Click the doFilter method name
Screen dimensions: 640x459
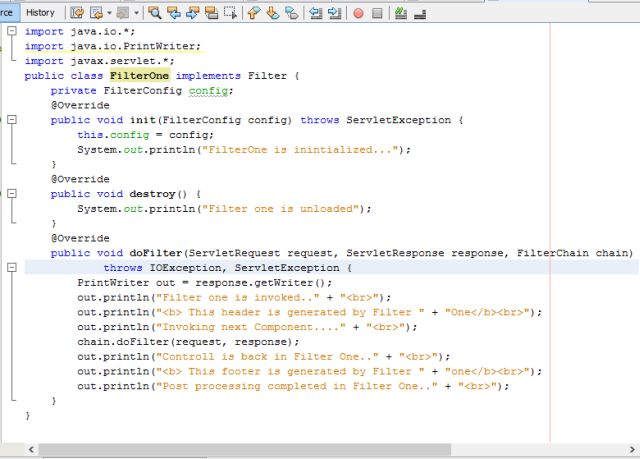tap(156, 253)
